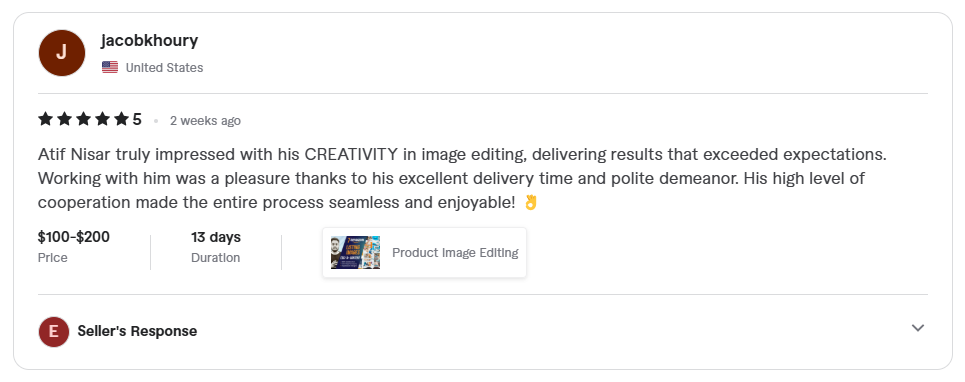The width and height of the screenshot is (965, 382).
Task: Click the OK hand emoji in review
Action: (531, 202)
